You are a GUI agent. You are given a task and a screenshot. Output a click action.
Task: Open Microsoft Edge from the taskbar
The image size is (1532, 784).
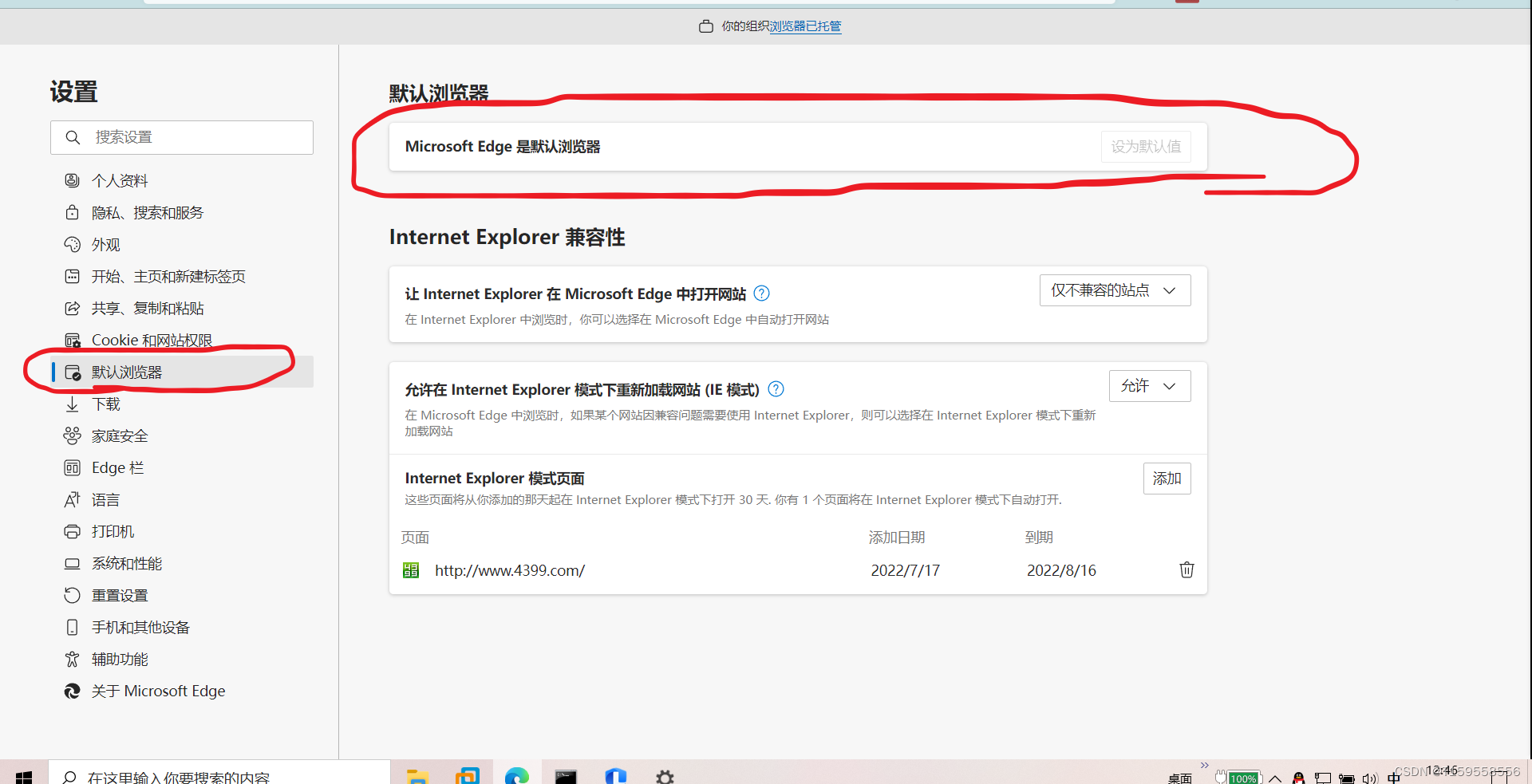tap(517, 776)
